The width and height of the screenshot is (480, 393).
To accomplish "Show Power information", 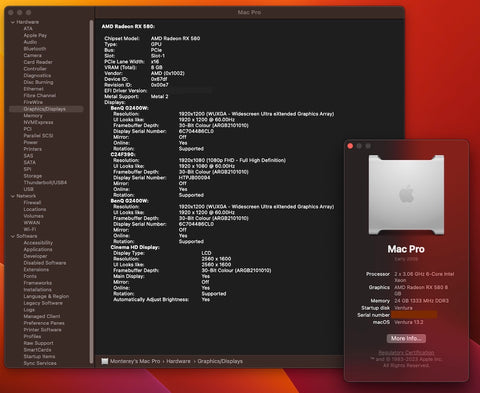I will point(31,142).
